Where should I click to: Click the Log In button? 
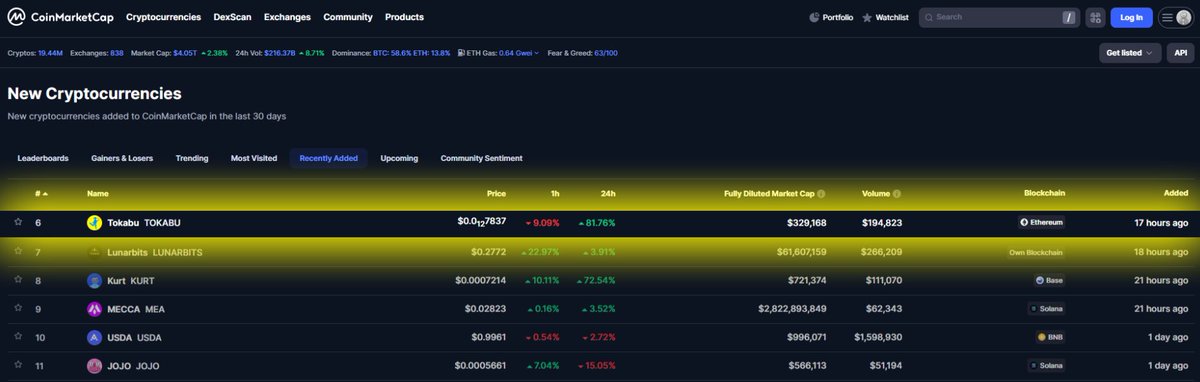click(x=1131, y=17)
